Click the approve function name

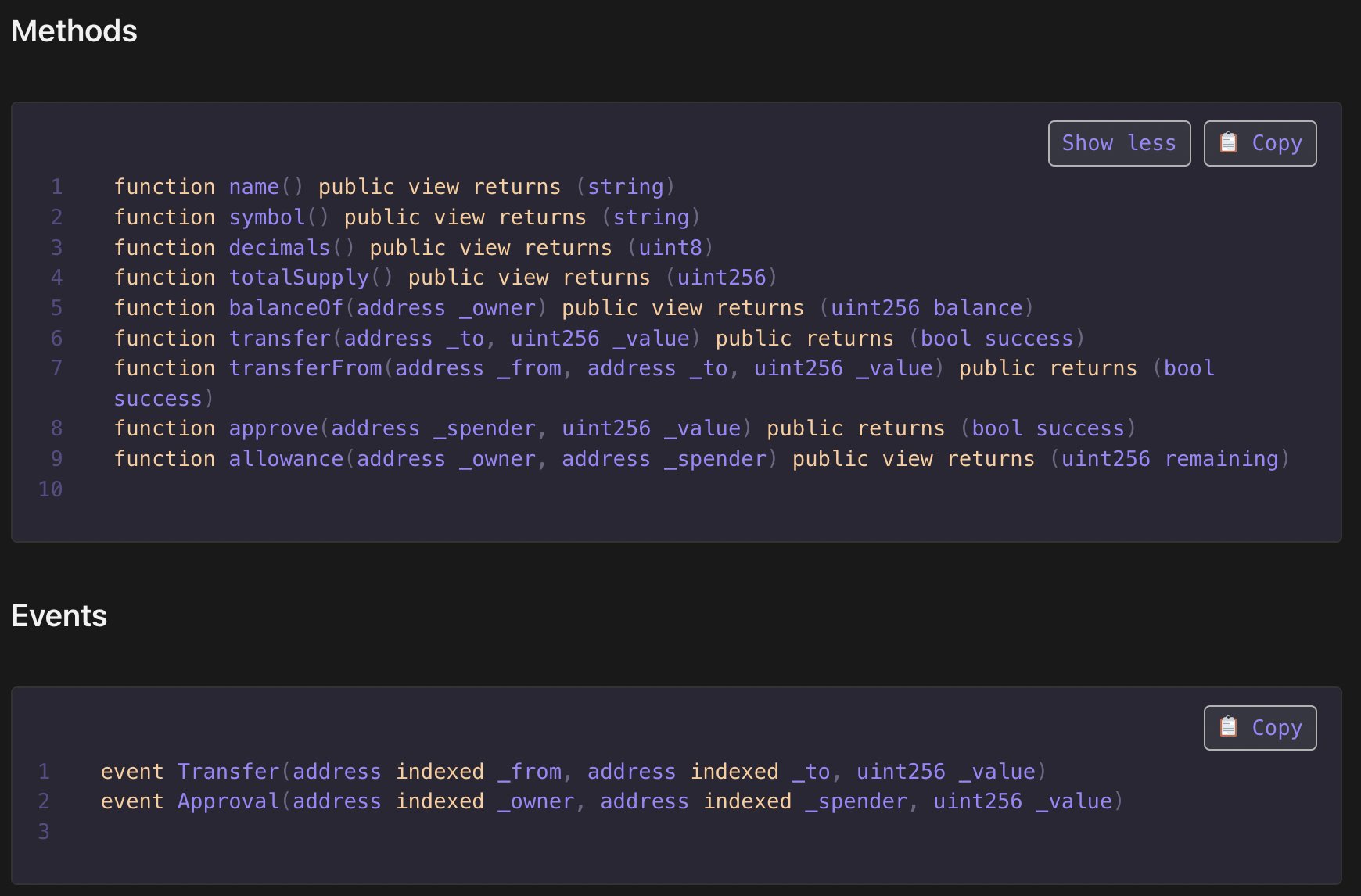tap(273, 428)
